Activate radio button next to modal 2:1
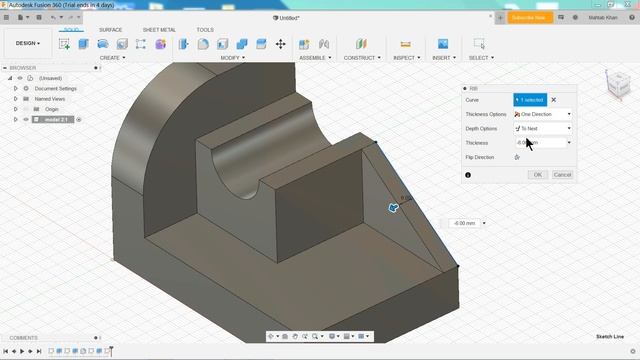Viewport: 640px width, 360px height. coord(79,120)
